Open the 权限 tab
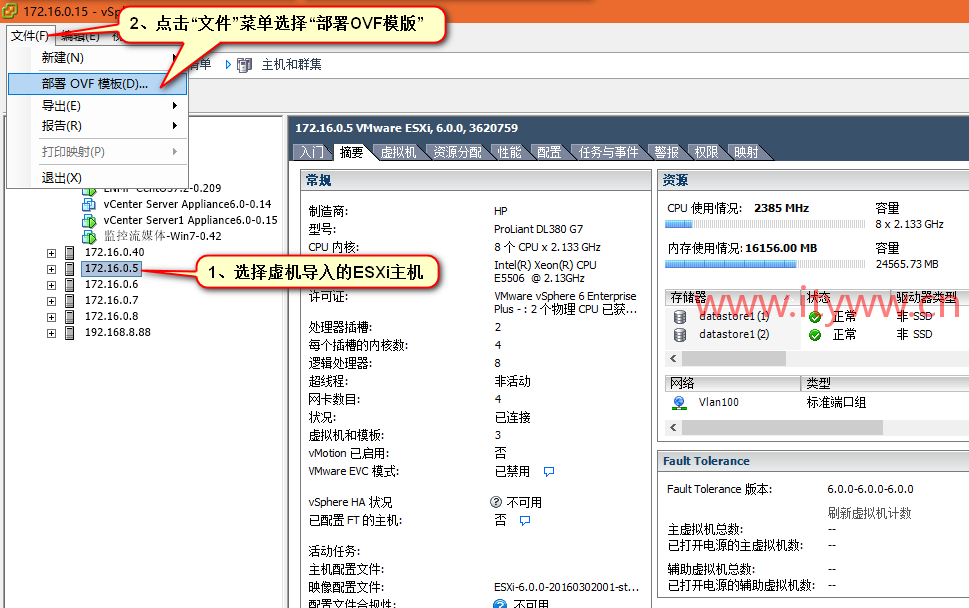Viewport: 969px width, 608px height. click(x=706, y=152)
